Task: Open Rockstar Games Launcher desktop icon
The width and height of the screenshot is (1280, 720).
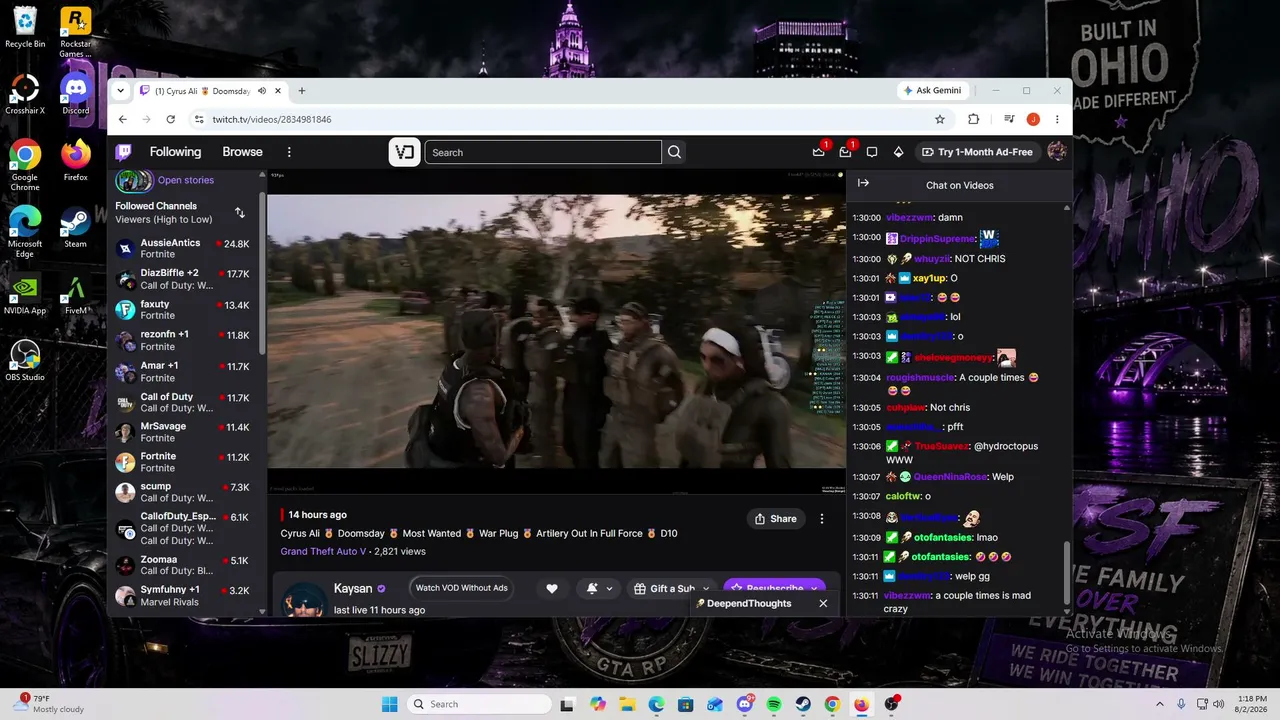Action: pos(76,32)
